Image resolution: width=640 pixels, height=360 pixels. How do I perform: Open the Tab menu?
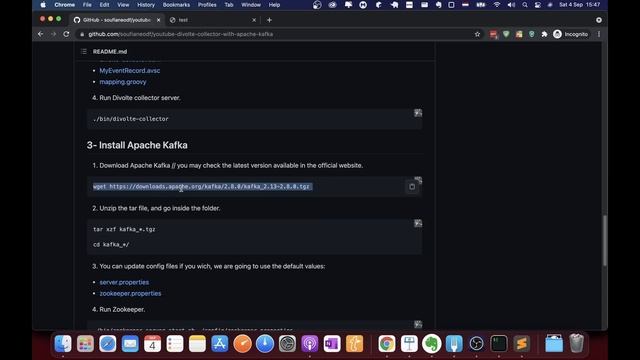(229, 5)
